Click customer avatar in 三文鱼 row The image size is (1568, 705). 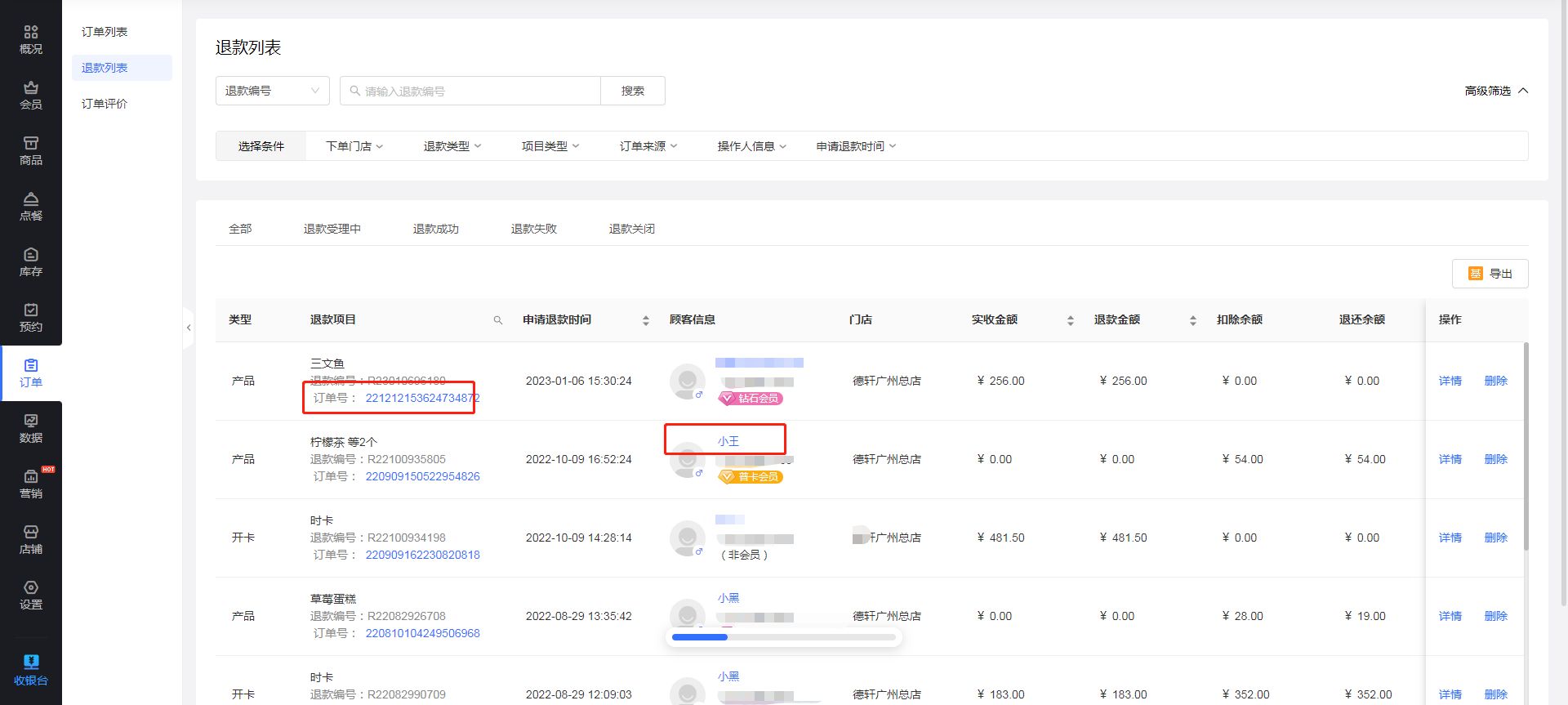pos(688,381)
